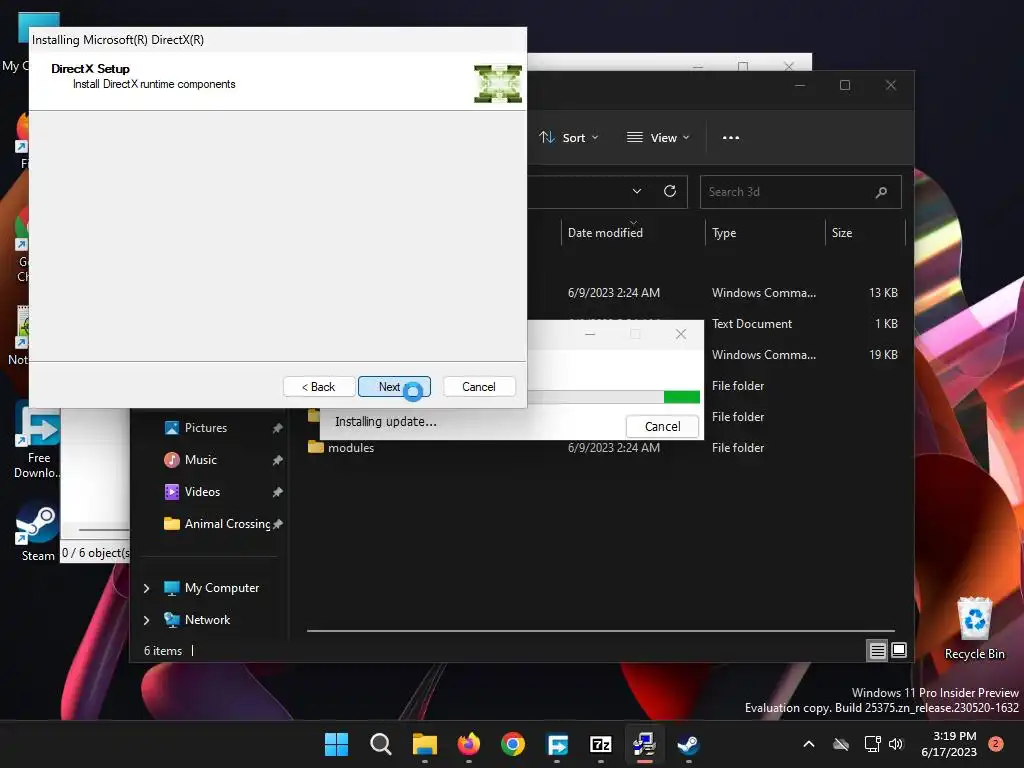Click the cloud sync tray icon
The height and width of the screenshot is (768, 1024).
point(841,744)
